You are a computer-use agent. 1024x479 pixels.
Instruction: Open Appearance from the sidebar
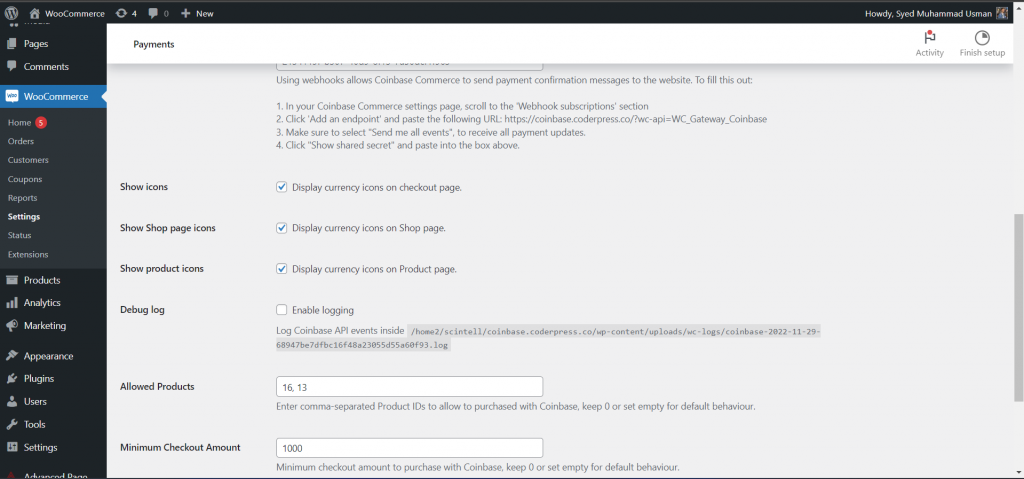coord(48,356)
